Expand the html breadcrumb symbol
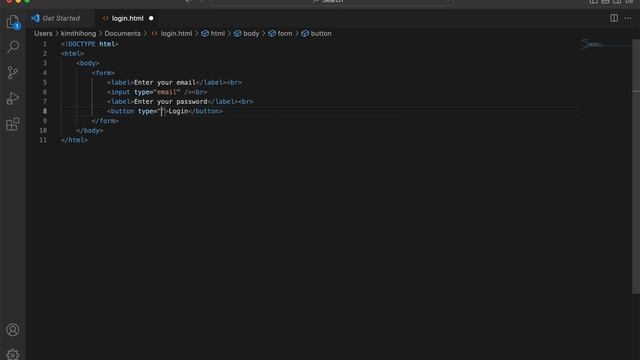Viewport: 640px width, 360px height. point(213,33)
